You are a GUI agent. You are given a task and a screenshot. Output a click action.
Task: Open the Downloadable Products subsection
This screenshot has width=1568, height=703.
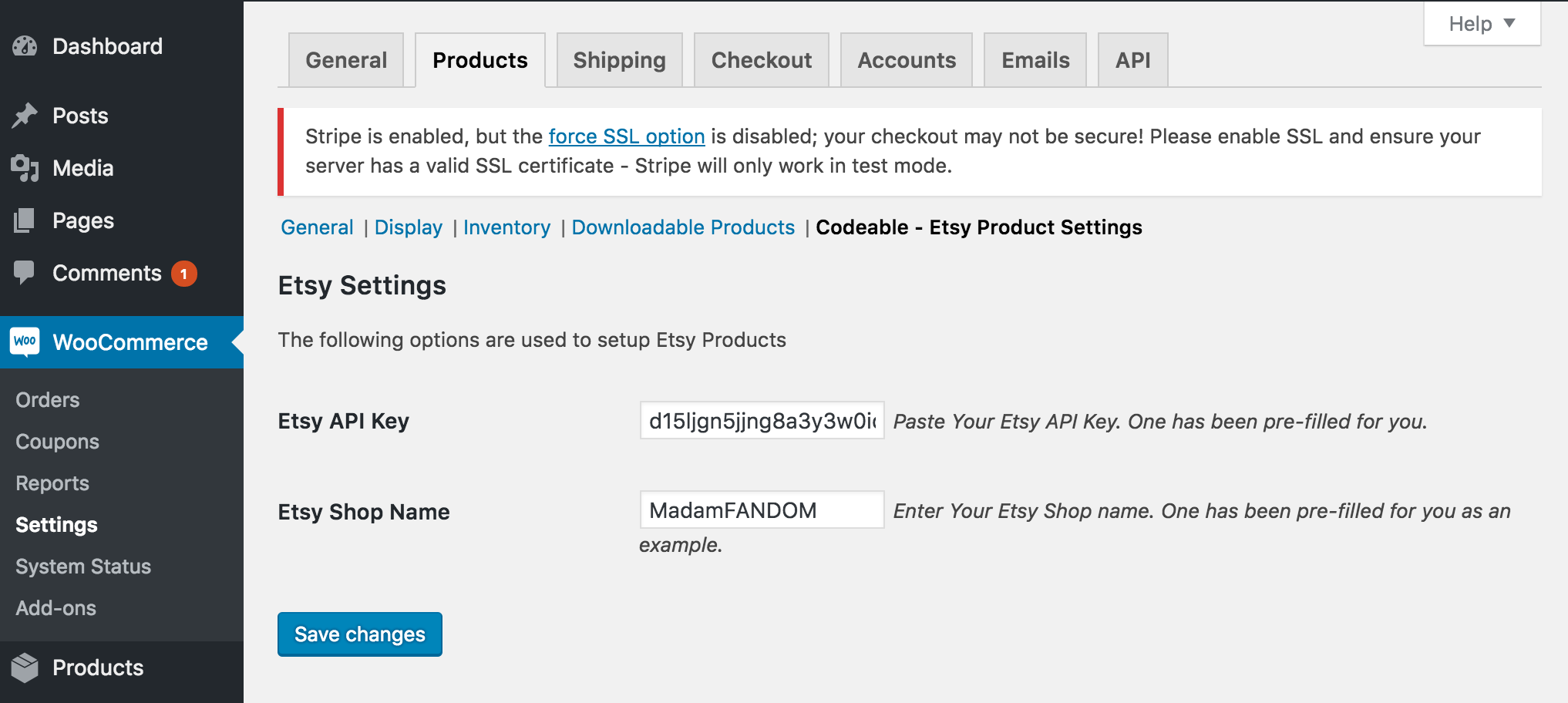pos(682,227)
